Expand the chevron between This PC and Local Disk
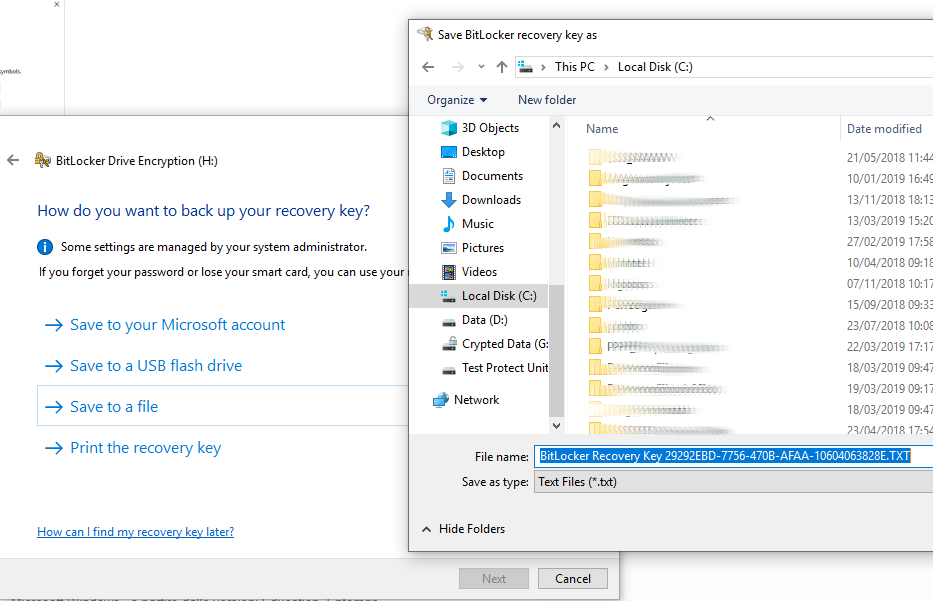Viewport: 933px width, 601px height. (x=606, y=67)
